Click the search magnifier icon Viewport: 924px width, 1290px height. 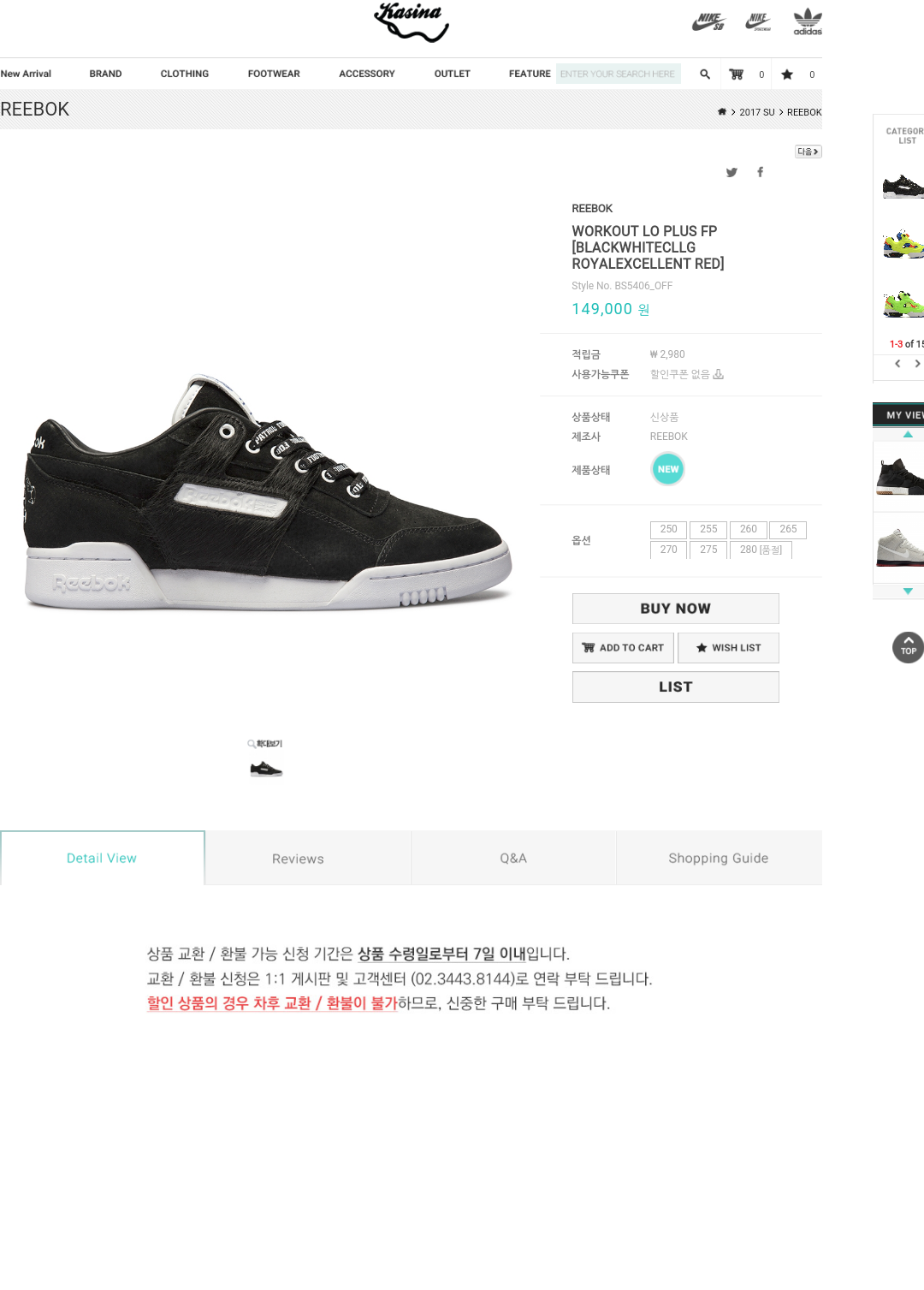click(705, 74)
